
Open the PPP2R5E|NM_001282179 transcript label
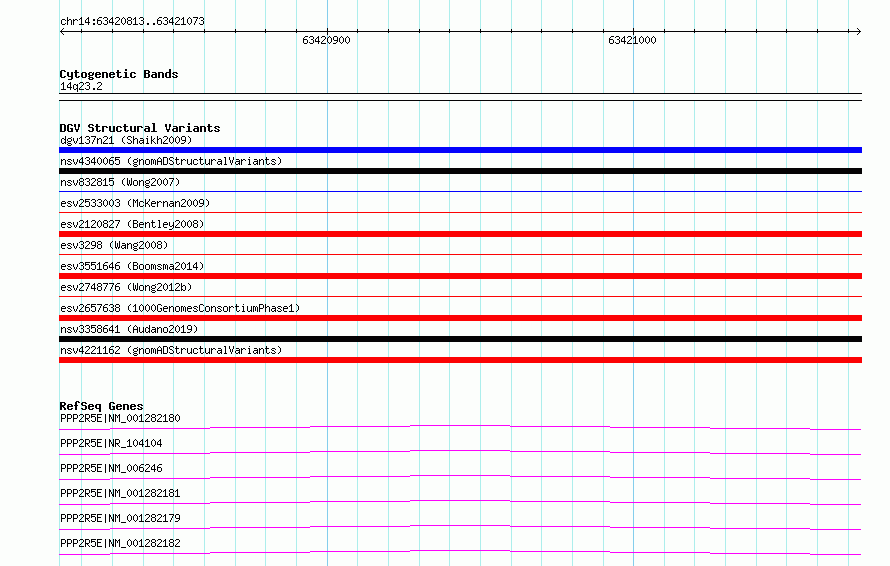click(120, 518)
